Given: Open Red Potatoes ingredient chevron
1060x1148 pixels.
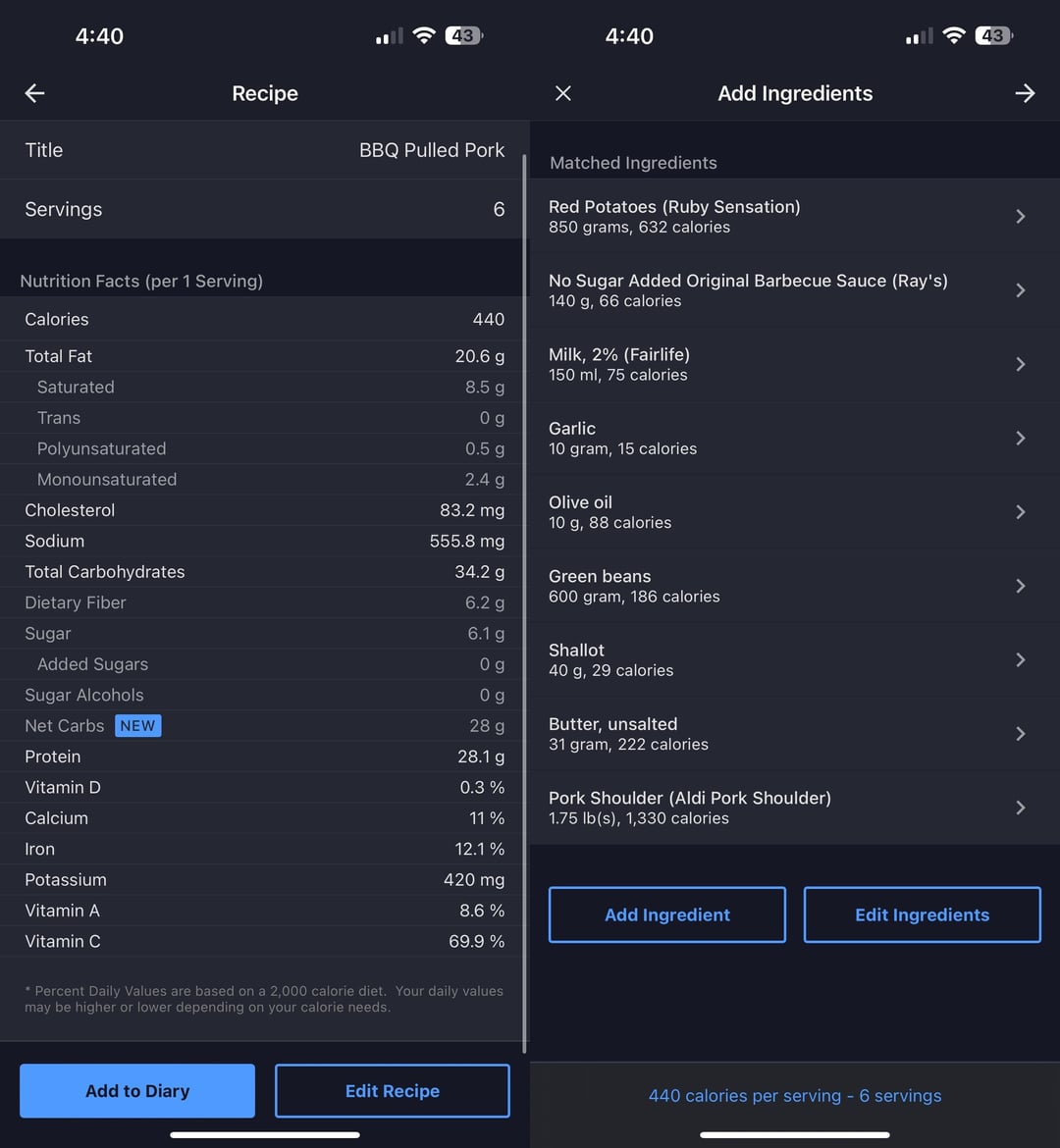Looking at the screenshot, I should pyautogui.click(x=1021, y=217).
